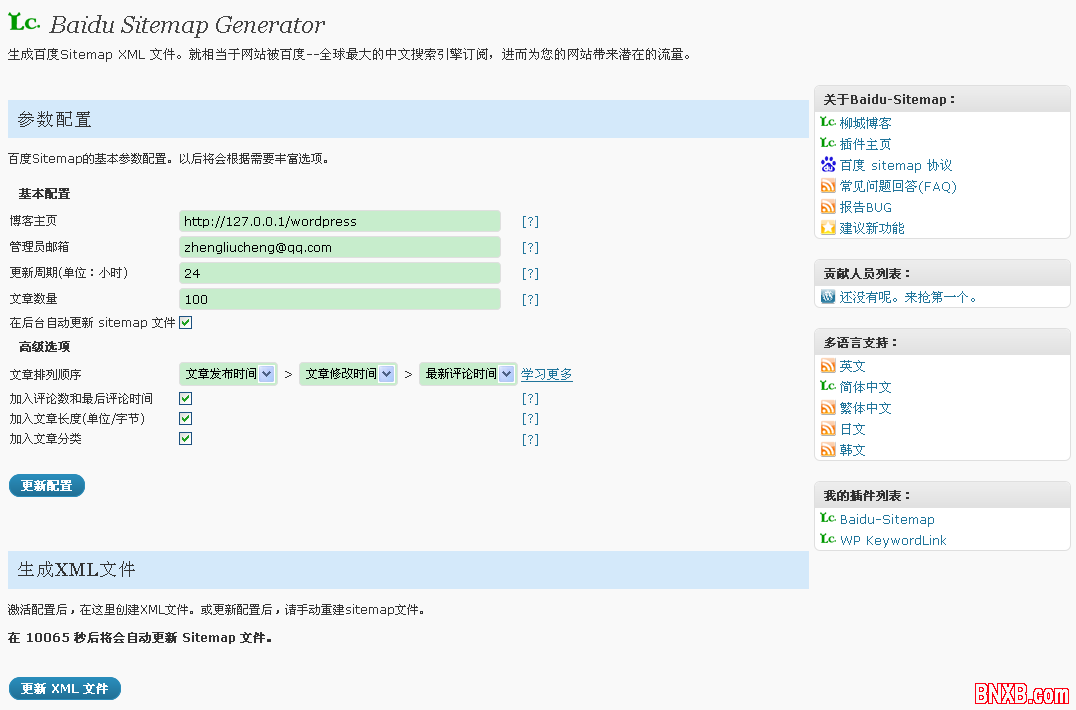The image size is (1076, 710).
Task: Click the 我的插件列表 panel header
Action: [x=942, y=495]
